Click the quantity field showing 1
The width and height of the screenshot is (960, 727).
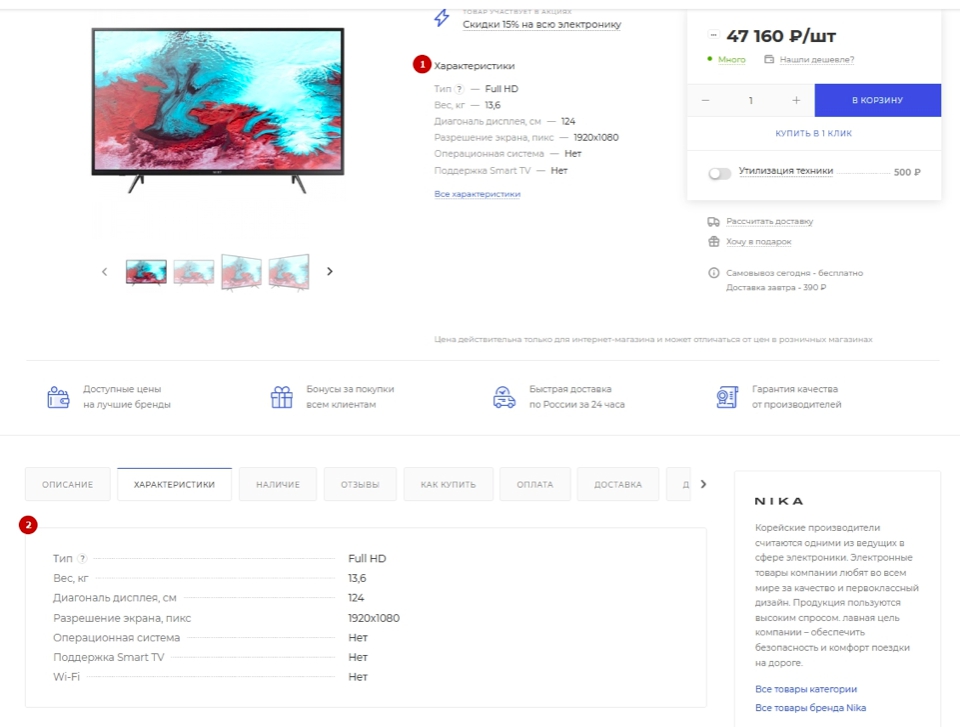coord(751,100)
